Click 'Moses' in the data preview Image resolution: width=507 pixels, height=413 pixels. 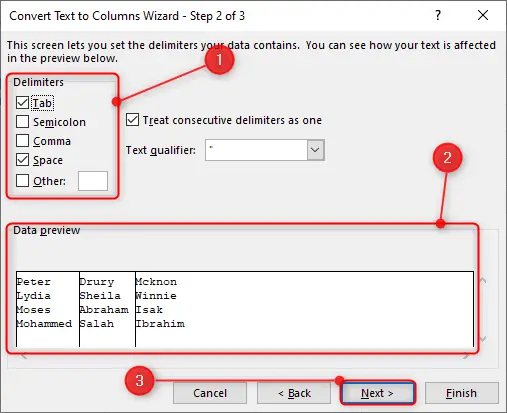click(34, 310)
